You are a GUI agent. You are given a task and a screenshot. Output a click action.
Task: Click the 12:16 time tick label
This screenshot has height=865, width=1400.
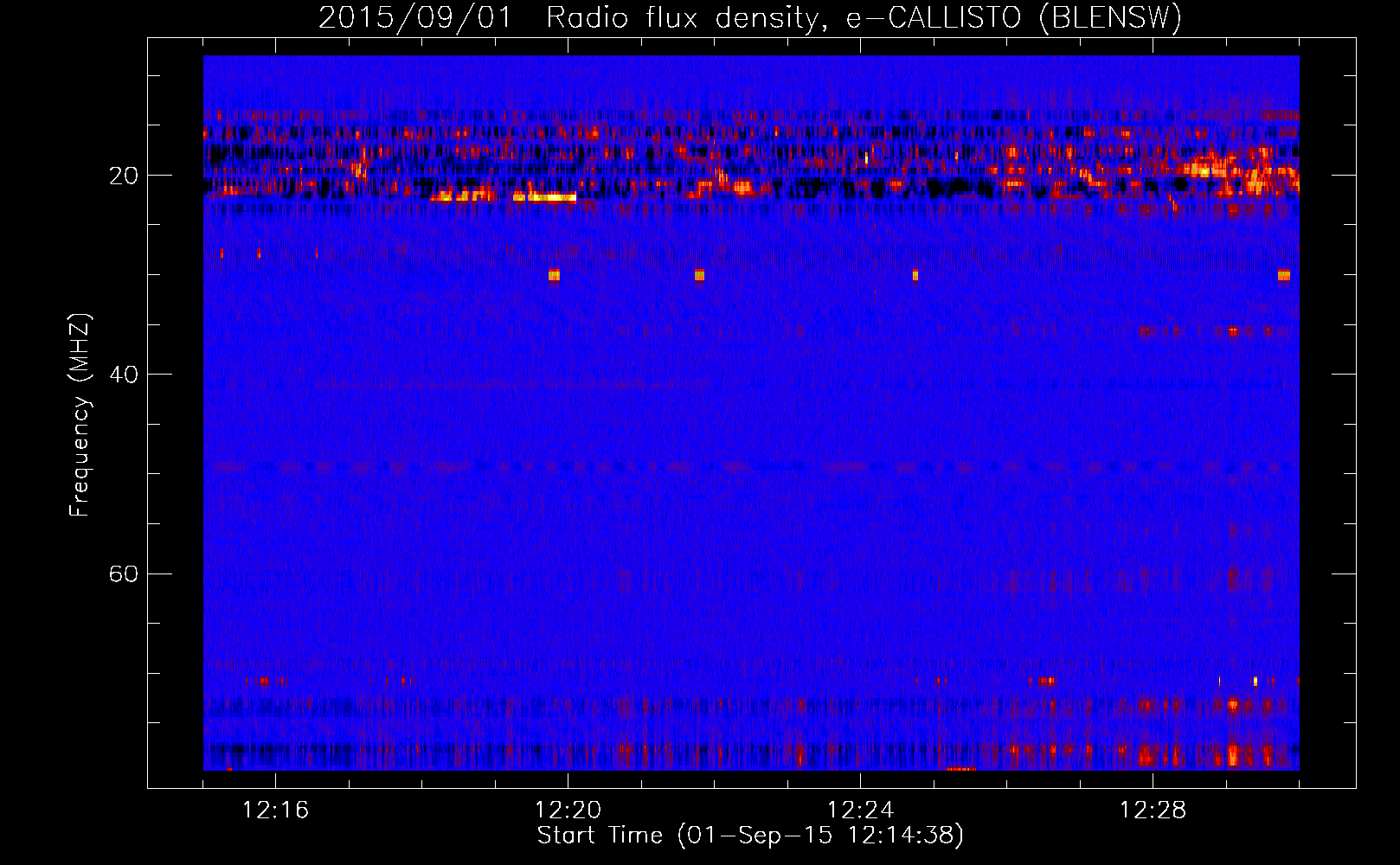[x=275, y=811]
